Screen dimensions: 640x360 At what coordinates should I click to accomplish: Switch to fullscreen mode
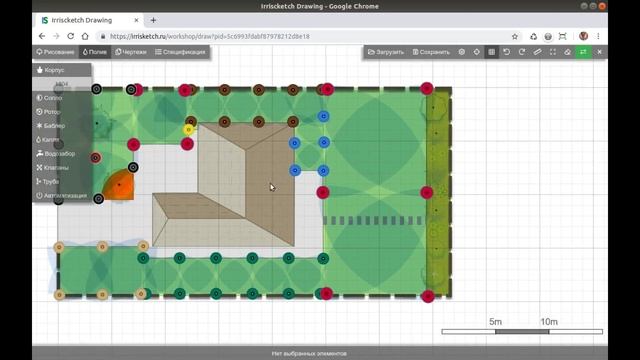(553, 52)
